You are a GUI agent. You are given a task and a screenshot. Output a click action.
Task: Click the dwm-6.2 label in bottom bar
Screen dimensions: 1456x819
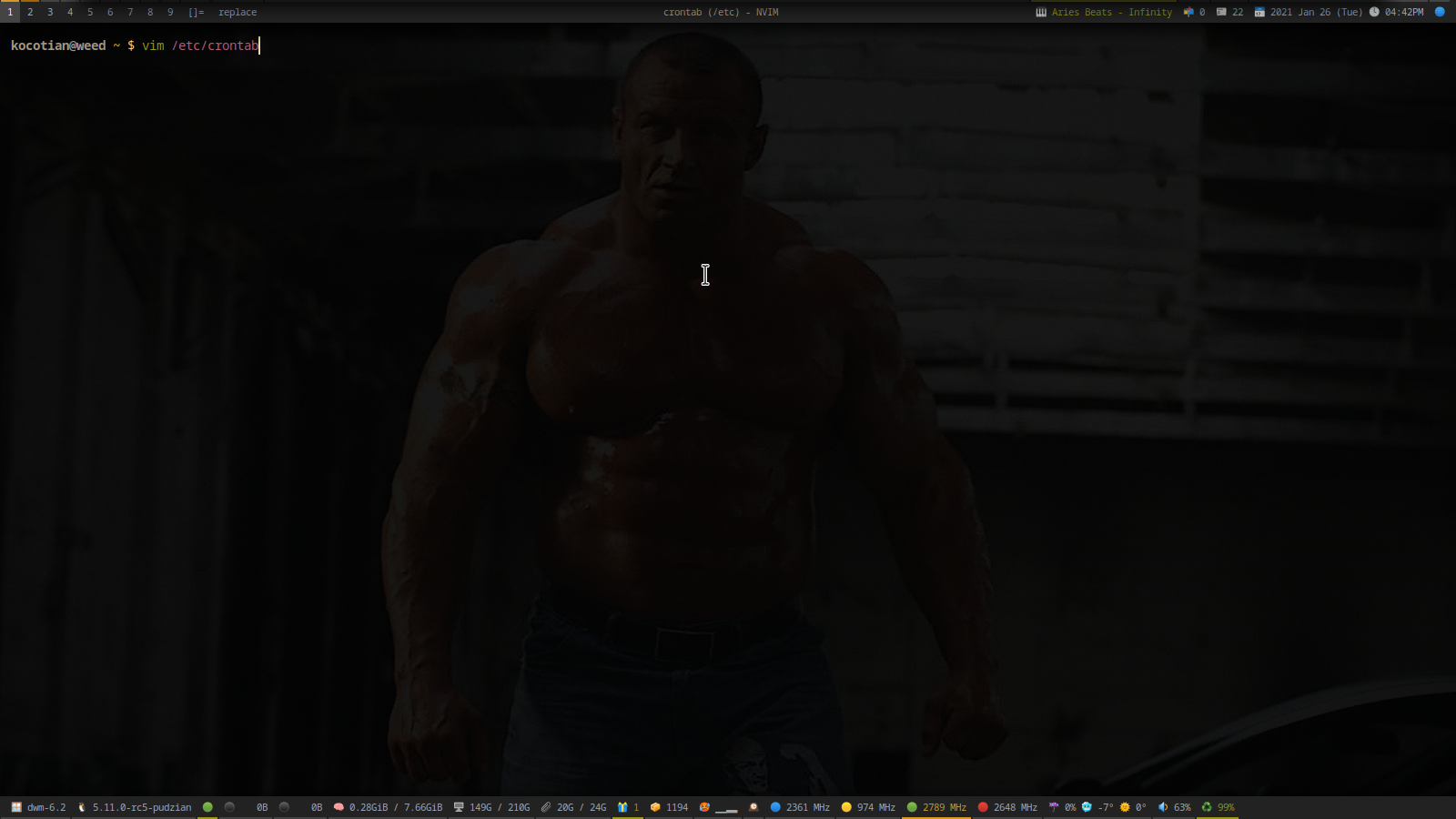[x=45, y=807]
